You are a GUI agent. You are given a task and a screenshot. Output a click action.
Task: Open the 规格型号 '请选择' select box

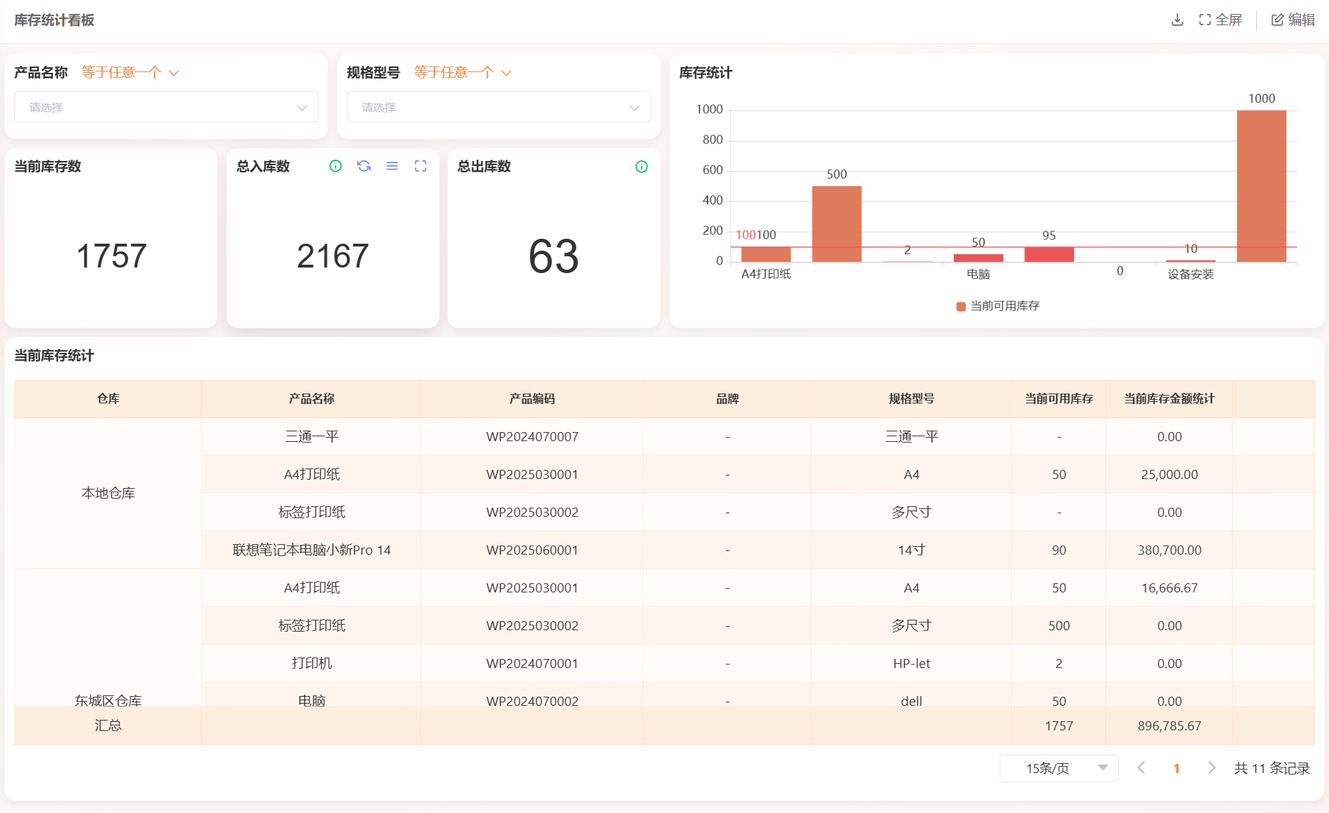[498, 107]
